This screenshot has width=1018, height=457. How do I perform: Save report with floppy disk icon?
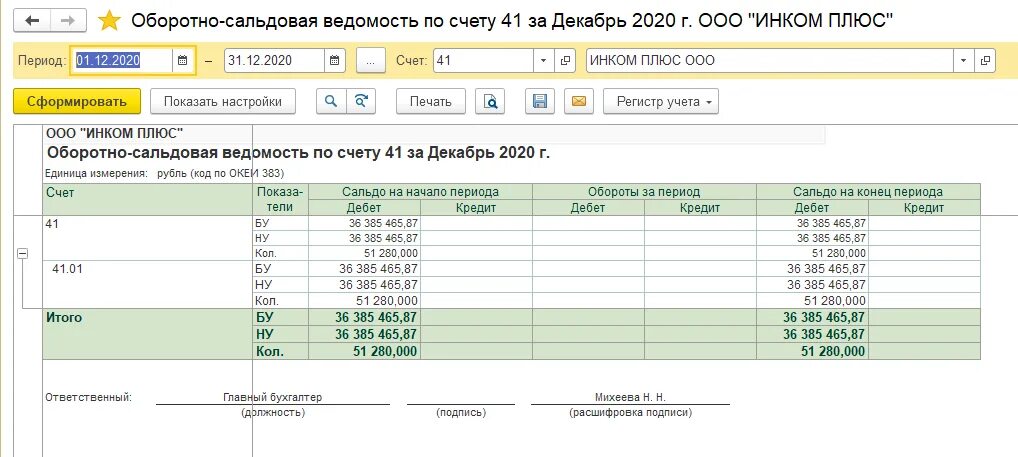coord(540,101)
